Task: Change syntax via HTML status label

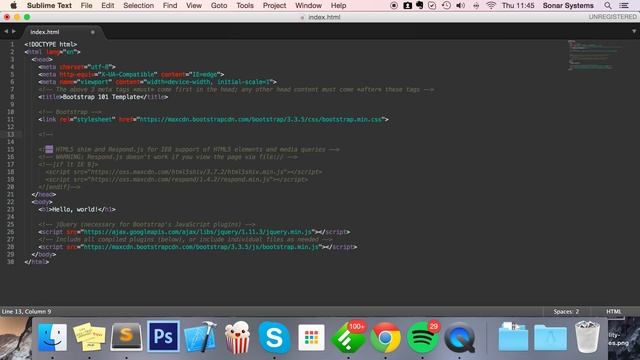Action: (x=613, y=311)
